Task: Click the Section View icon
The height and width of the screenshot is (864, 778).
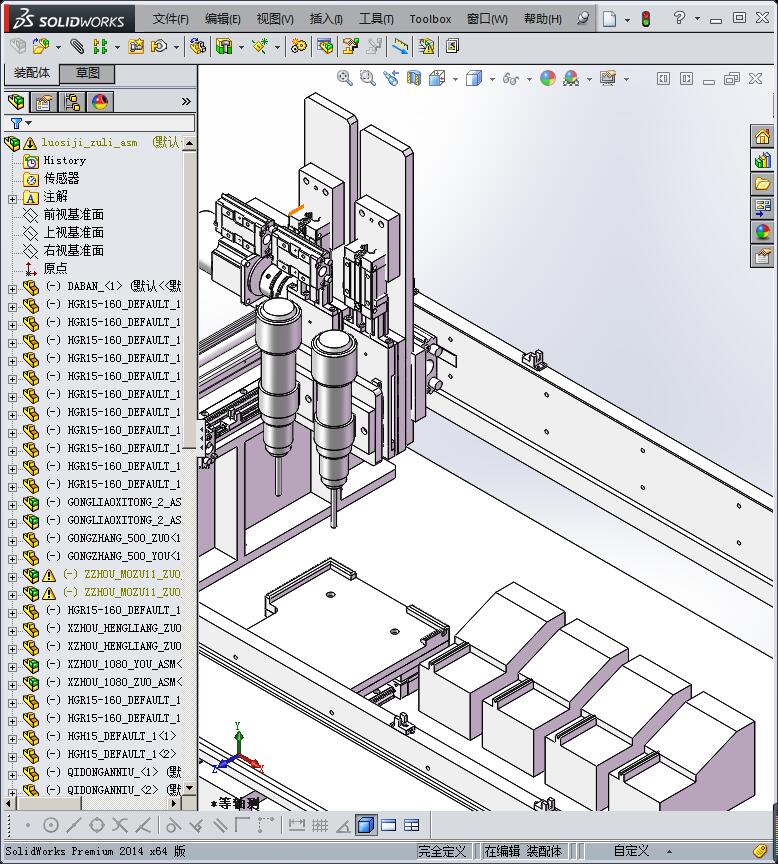Action: pyautogui.click(x=414, y=78)
